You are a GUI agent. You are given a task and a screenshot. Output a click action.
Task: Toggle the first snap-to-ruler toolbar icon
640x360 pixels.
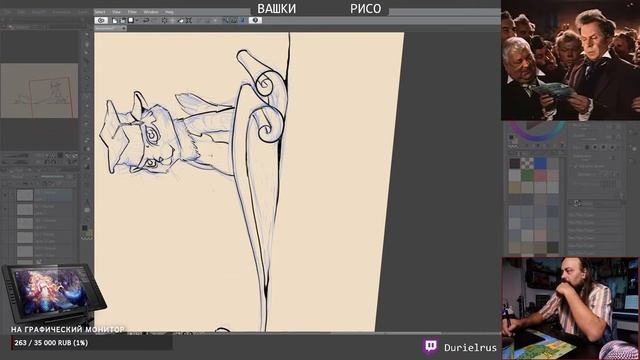pyautogui.click(x=226, y=20)
